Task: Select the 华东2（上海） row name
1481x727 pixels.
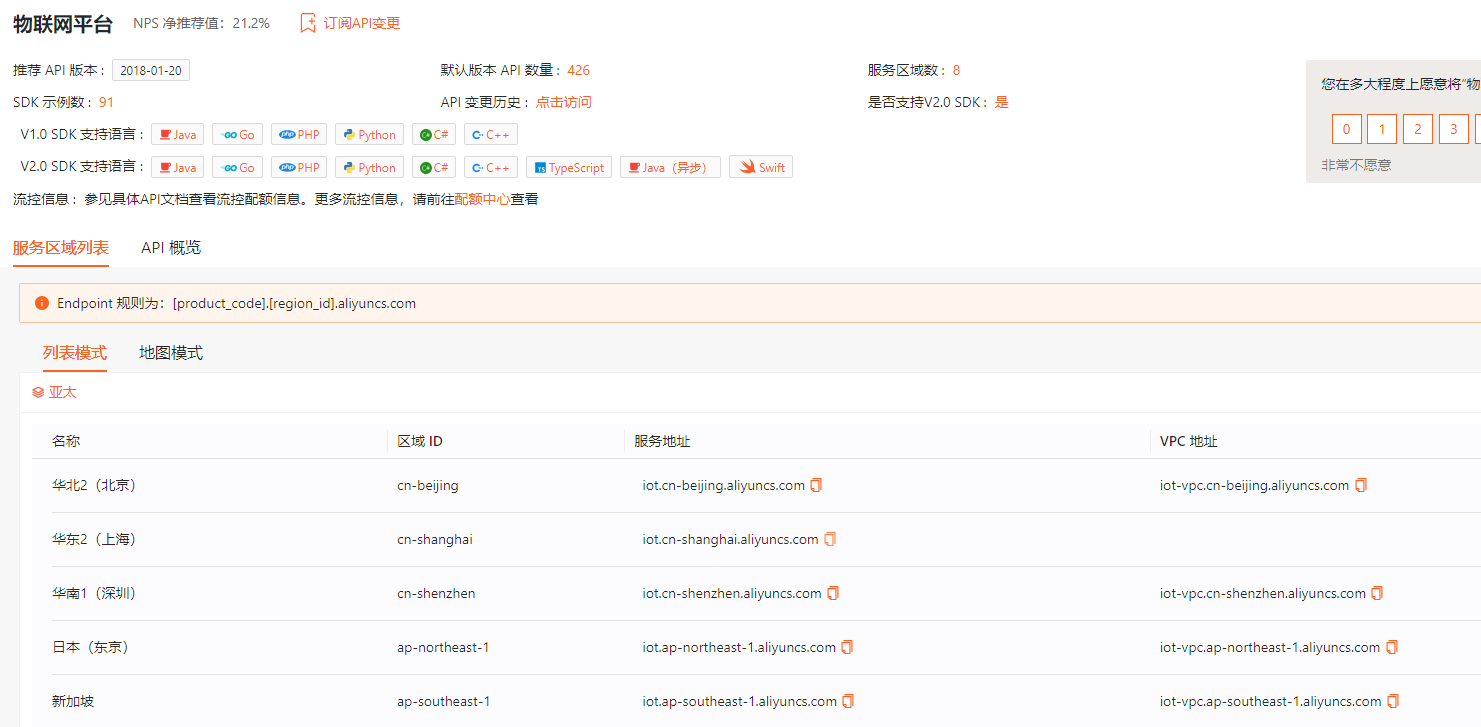Action: [x=94, y=539]
